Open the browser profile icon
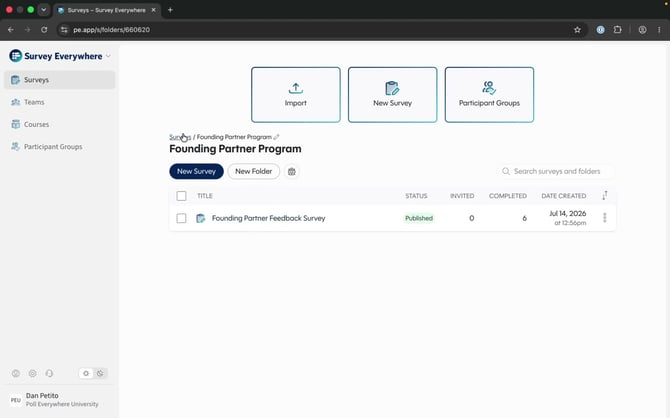 (642, 29)
